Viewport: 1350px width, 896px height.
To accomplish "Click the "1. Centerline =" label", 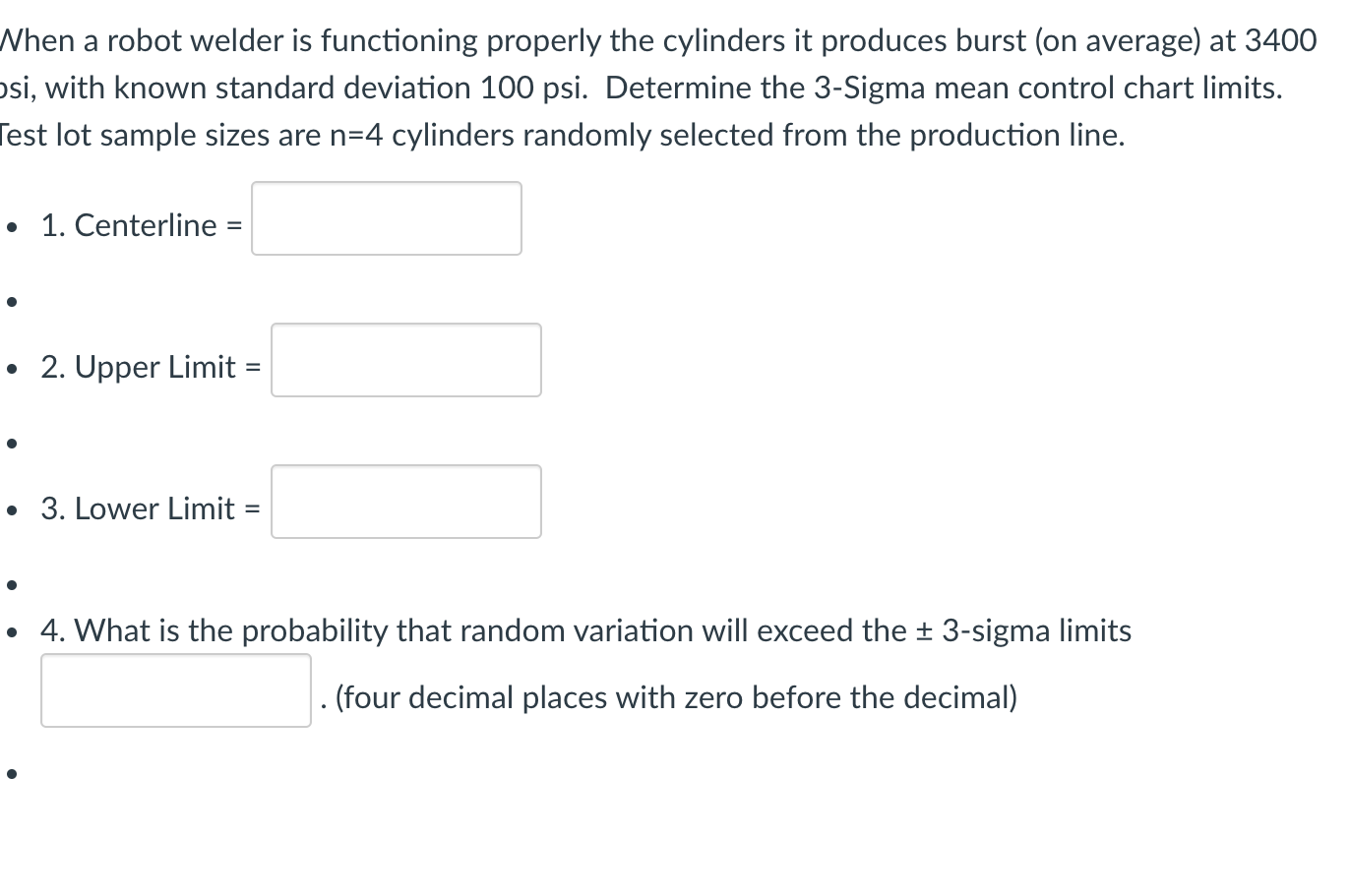I will 142,225.
